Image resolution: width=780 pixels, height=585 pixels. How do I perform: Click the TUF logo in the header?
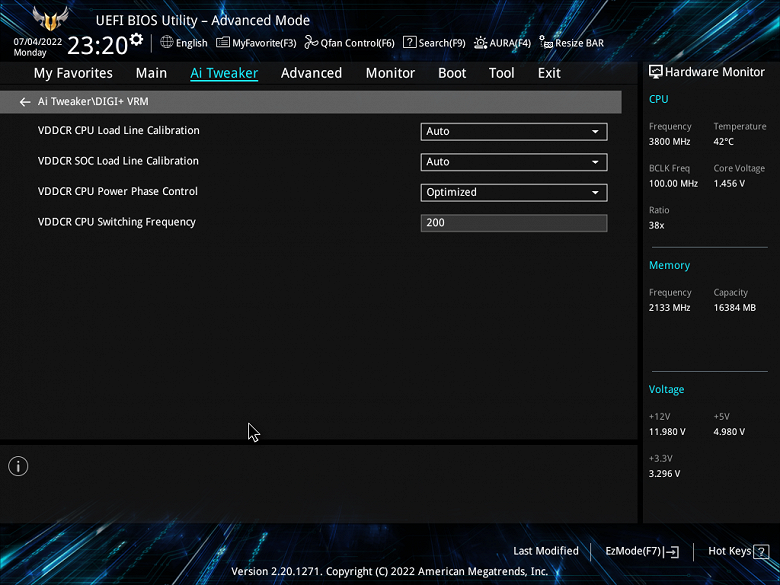pyautogui.click(x=50, y=19)
